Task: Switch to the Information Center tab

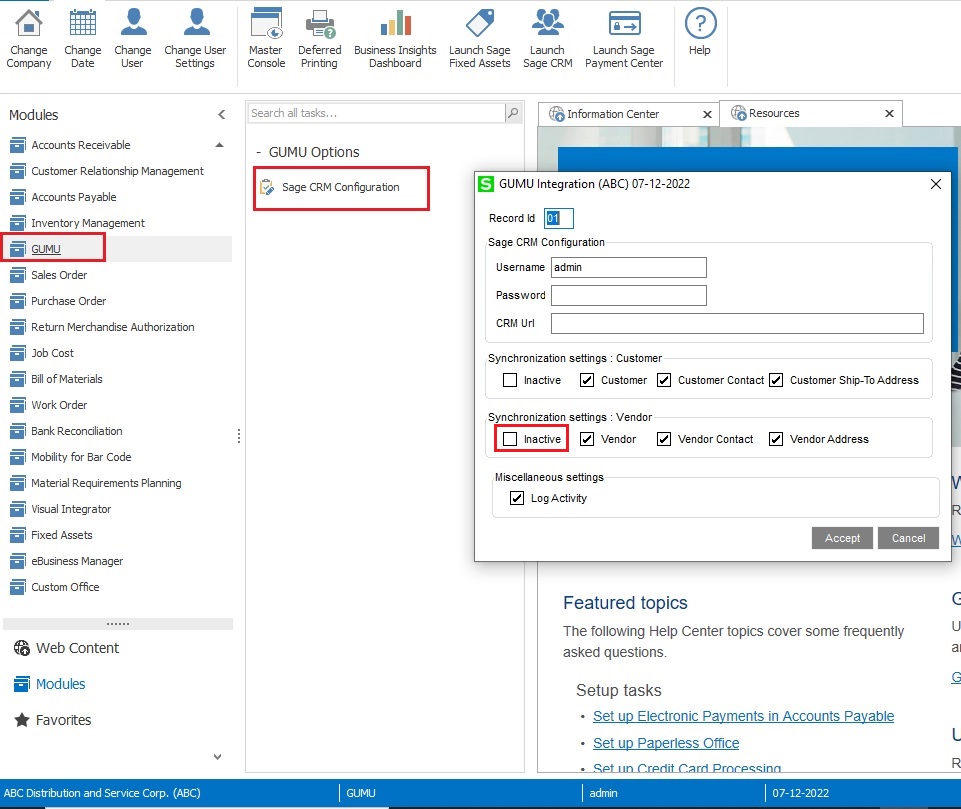Action: 613,114
